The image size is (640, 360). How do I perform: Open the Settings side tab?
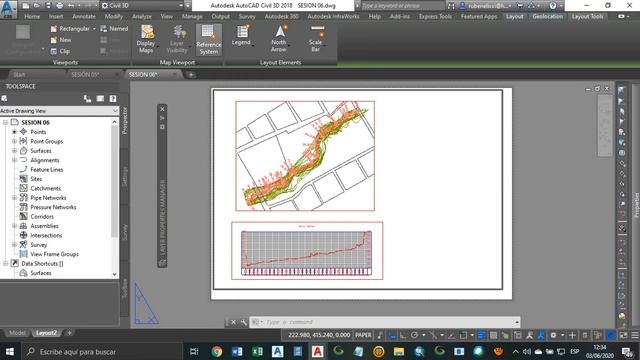pos(124,176)
